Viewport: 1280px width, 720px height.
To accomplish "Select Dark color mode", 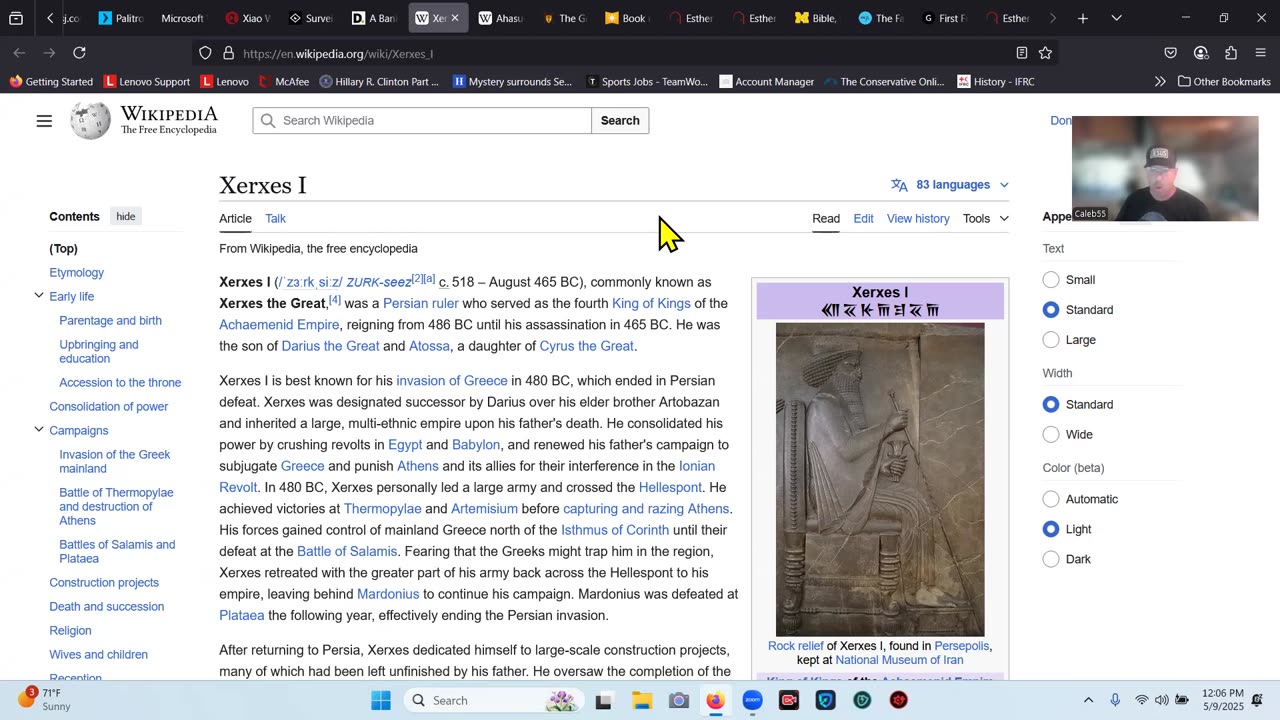I will point(1051,559).
